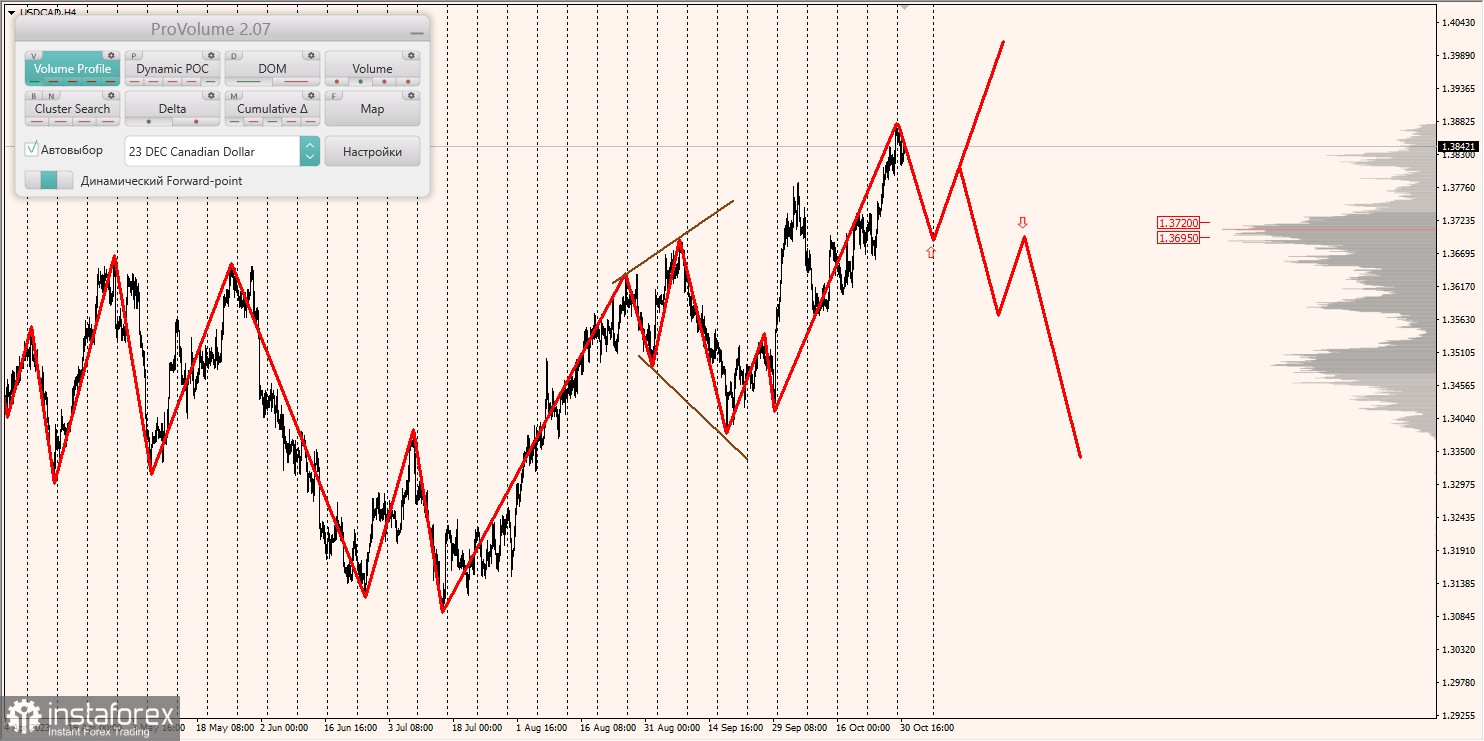This screenshot has width=1484, height=741.
Task: Toggle the Динамический Forward-point switch
Action: point(48,180)
